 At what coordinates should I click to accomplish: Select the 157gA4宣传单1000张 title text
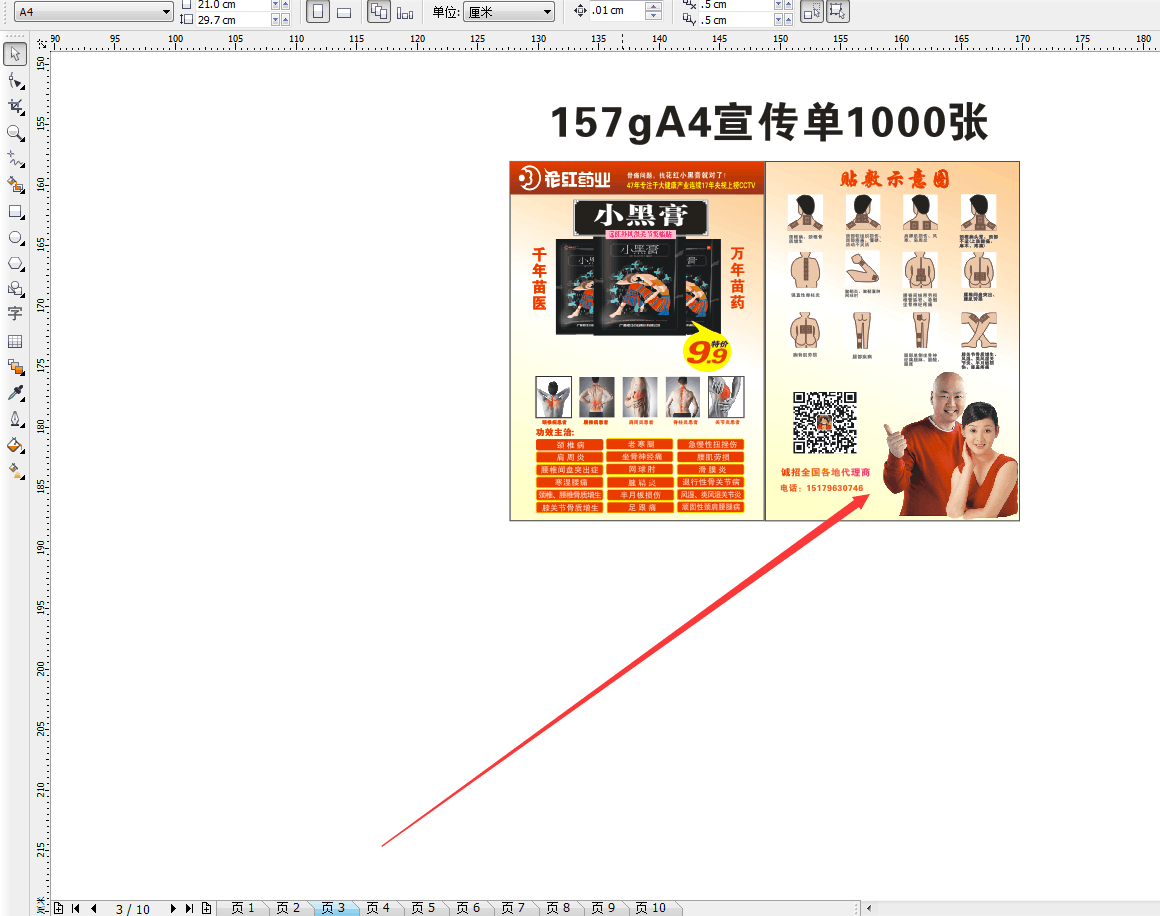769,123
